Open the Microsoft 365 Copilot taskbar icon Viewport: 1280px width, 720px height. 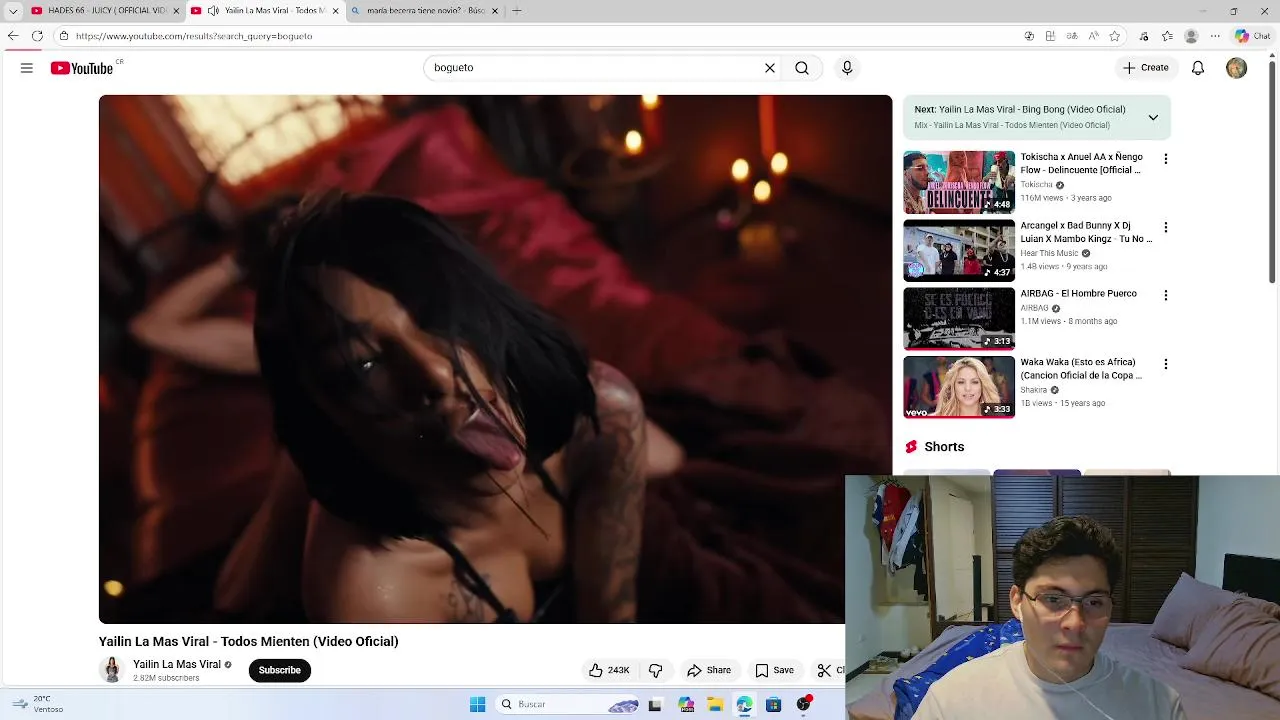(686, 704)
